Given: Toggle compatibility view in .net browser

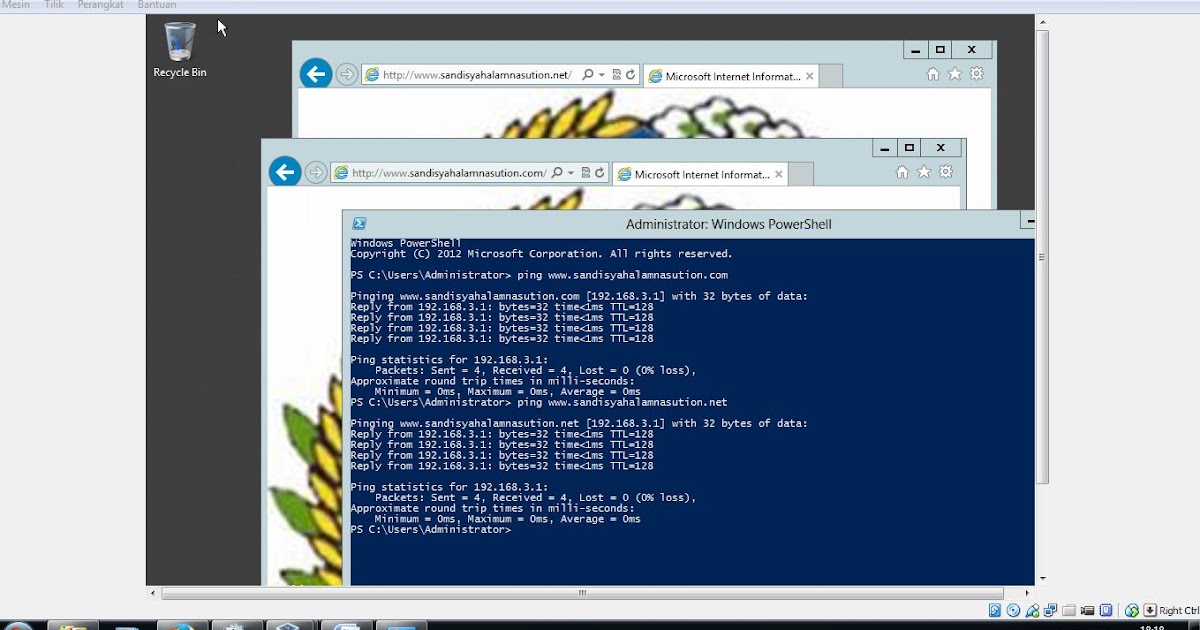Looking at the screenshot, I should pos(617,75).
